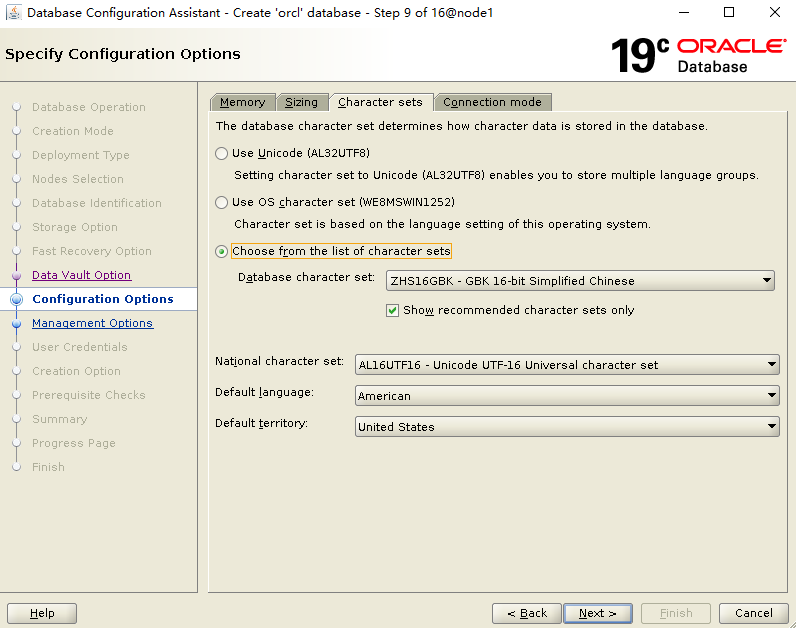Click the Management Options step bullet
796x628 pixels.
pos(17,323)
